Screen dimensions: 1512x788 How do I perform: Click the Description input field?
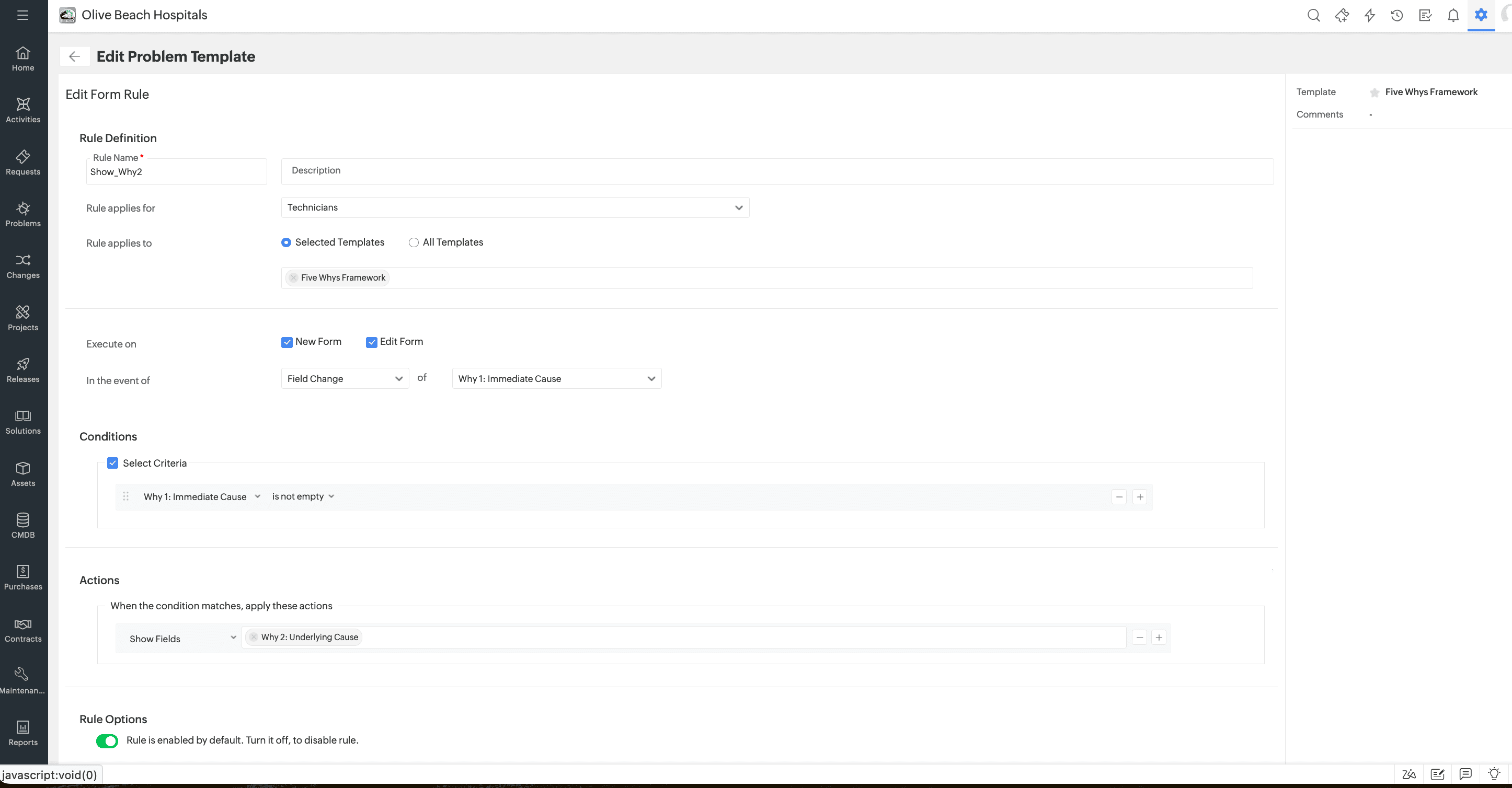point(776,171)
